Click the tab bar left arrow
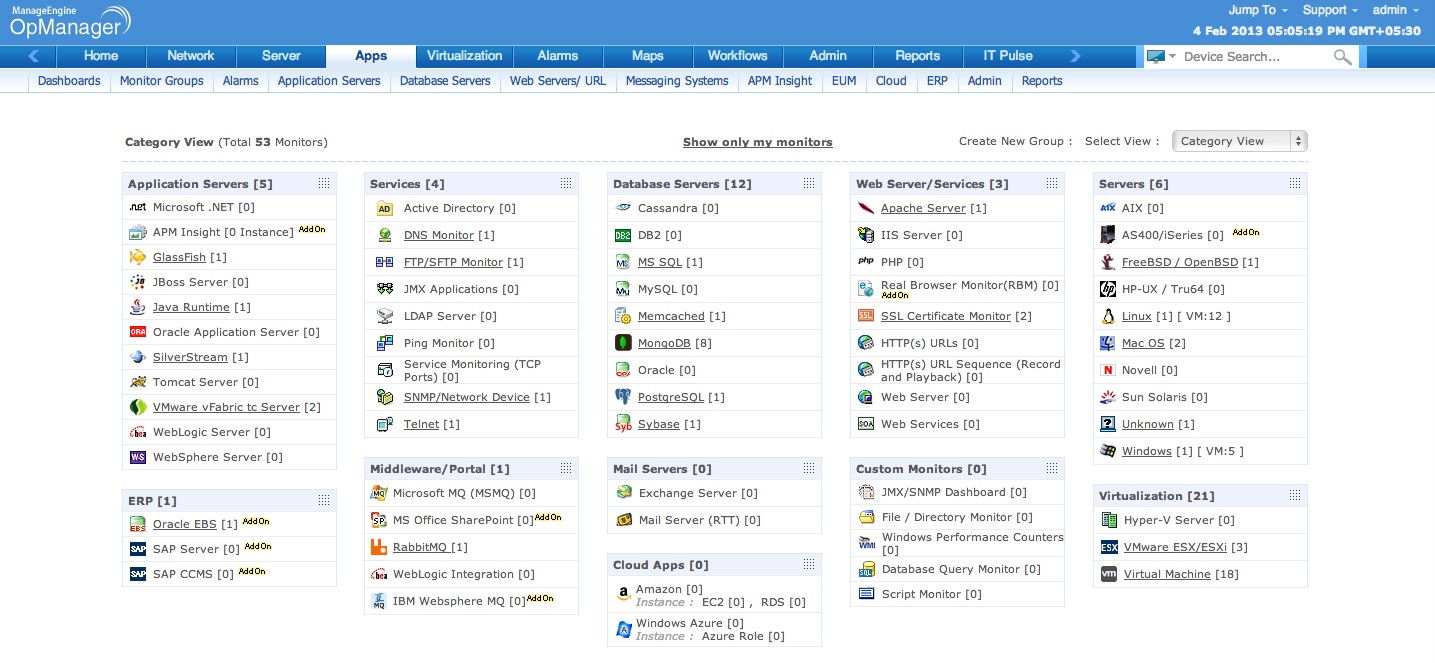This screenshot has height=663, width=1435. click(34, 56)
